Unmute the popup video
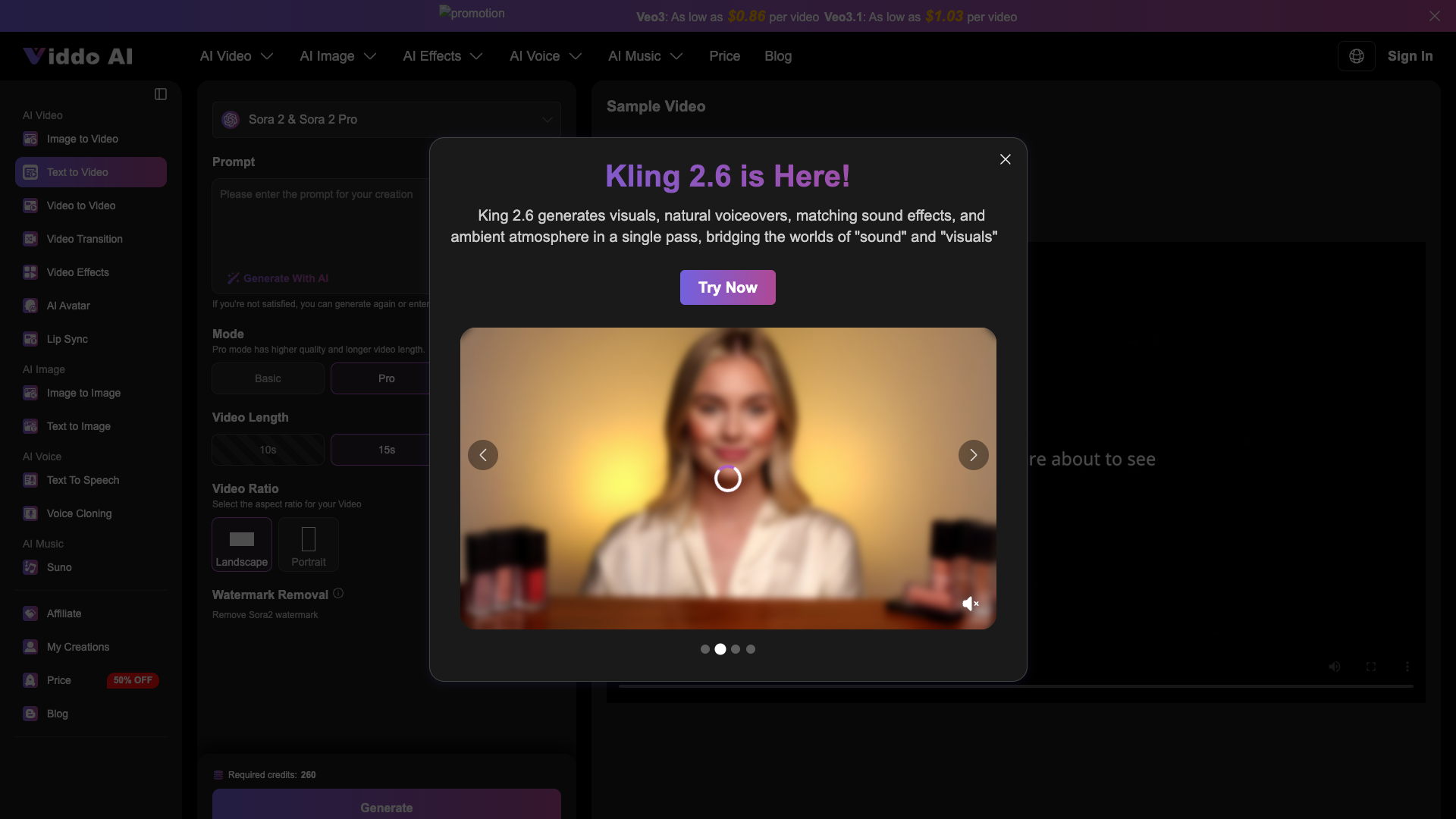Screen dimensions: 1456x819 click(971, 604)
